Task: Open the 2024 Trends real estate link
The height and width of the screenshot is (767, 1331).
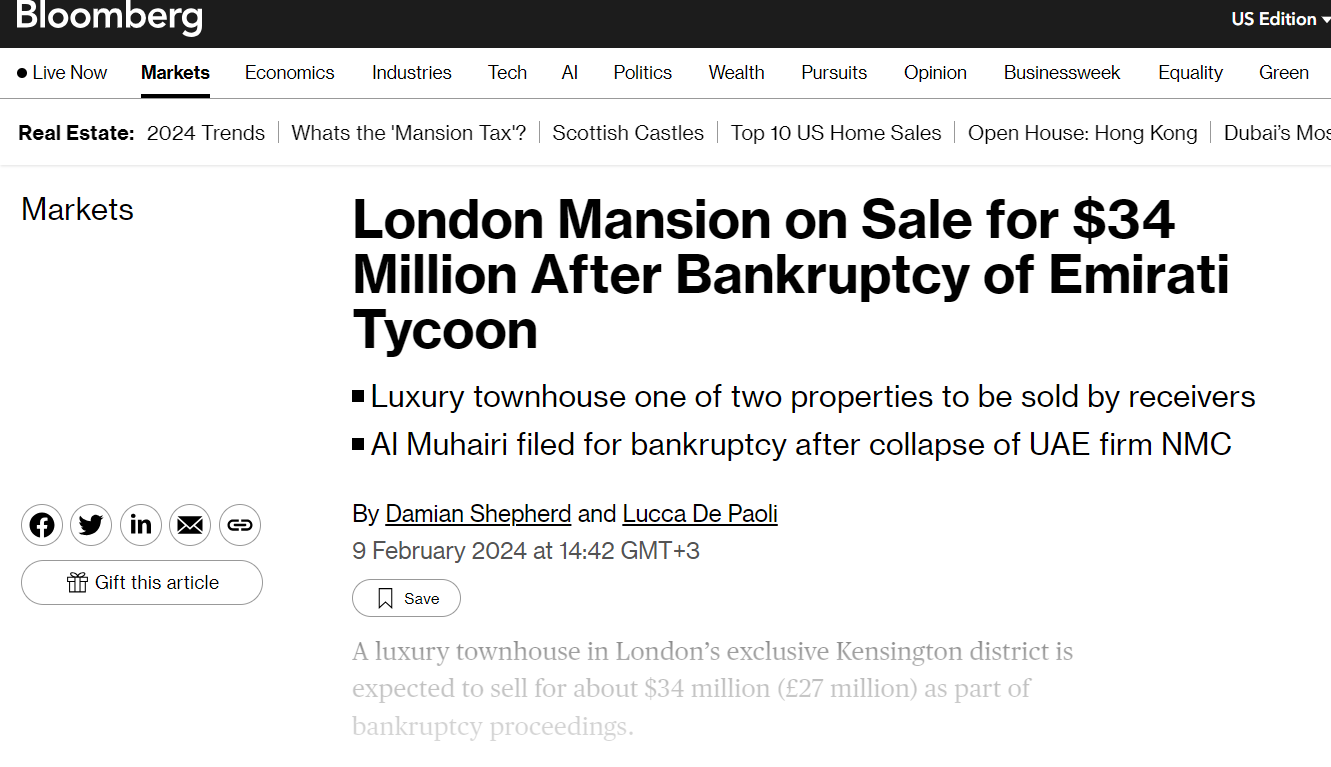Action: click(206, 133)
